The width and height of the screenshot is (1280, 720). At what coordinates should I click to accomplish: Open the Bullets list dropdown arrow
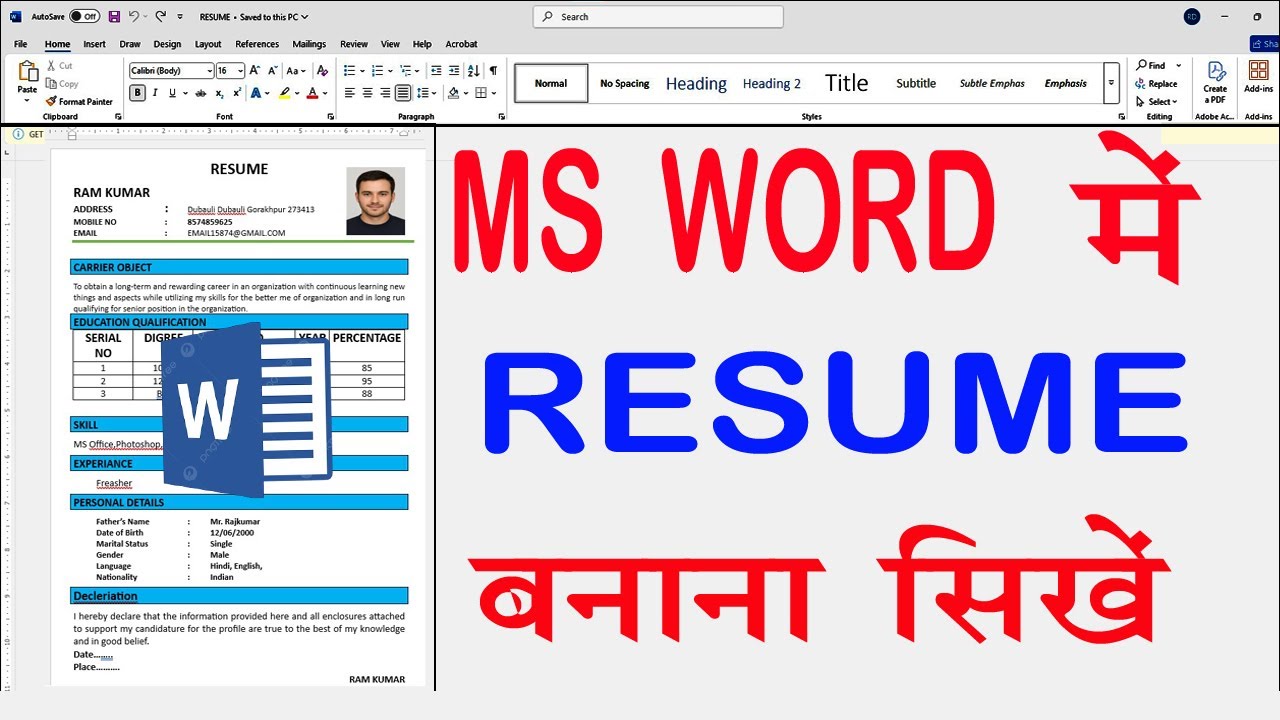pos(361,71)
